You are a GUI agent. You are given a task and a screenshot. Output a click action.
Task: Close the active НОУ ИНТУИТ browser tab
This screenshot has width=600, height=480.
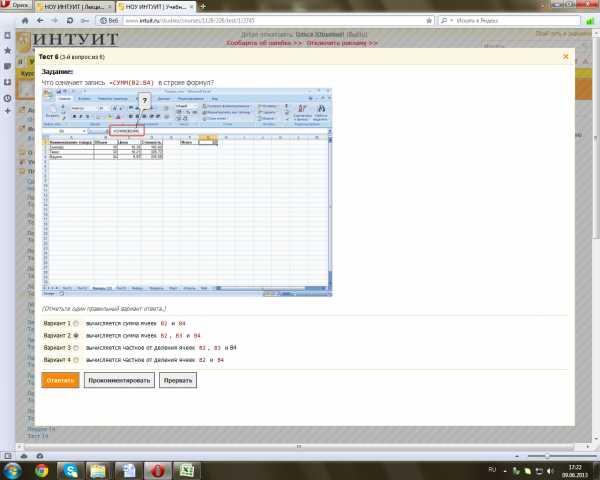[191, 7]
